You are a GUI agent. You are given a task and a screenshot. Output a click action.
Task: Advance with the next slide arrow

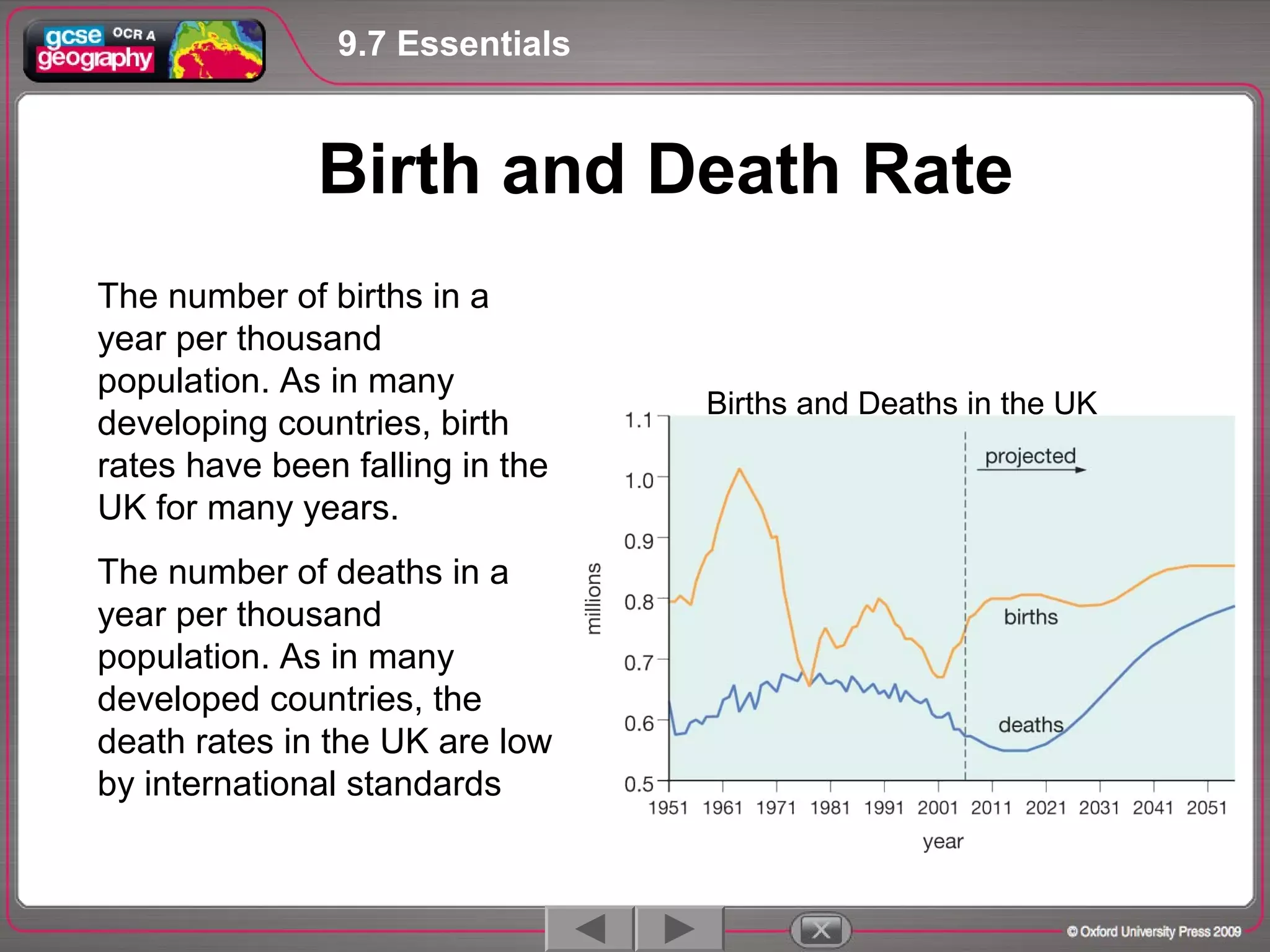[x=679, y=929]
